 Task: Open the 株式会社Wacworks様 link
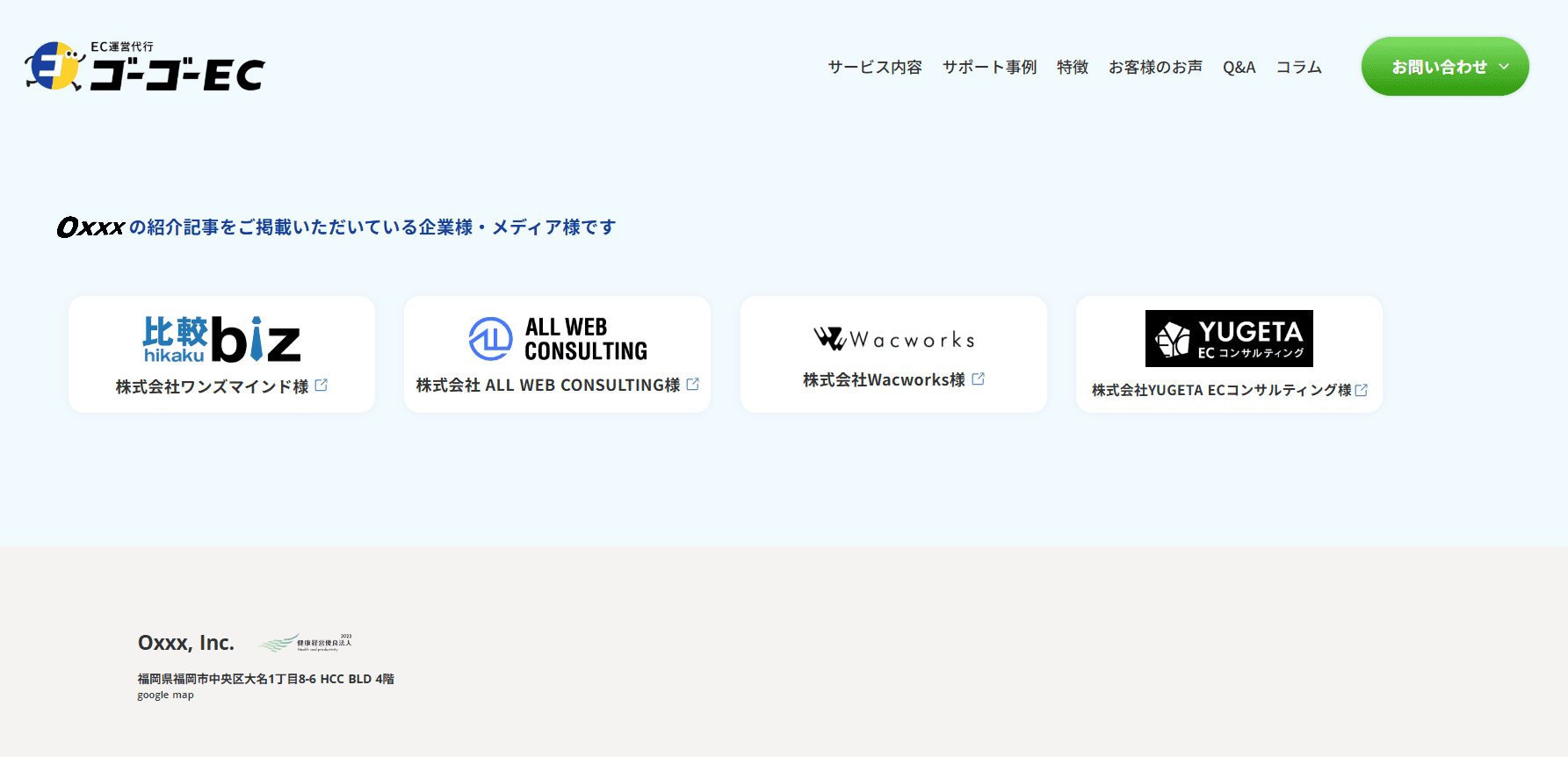884,379
